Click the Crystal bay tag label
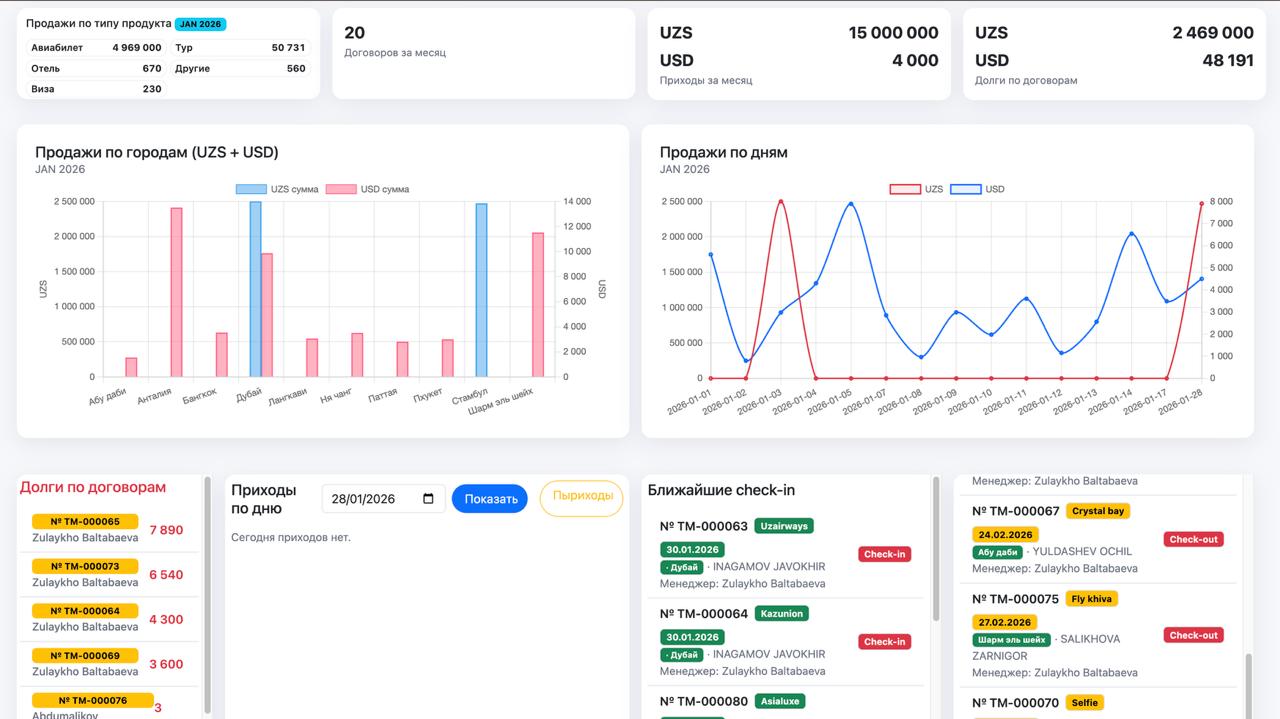Image resolution: width=1280 pixels, height=719 pixels. (1098, 511)
